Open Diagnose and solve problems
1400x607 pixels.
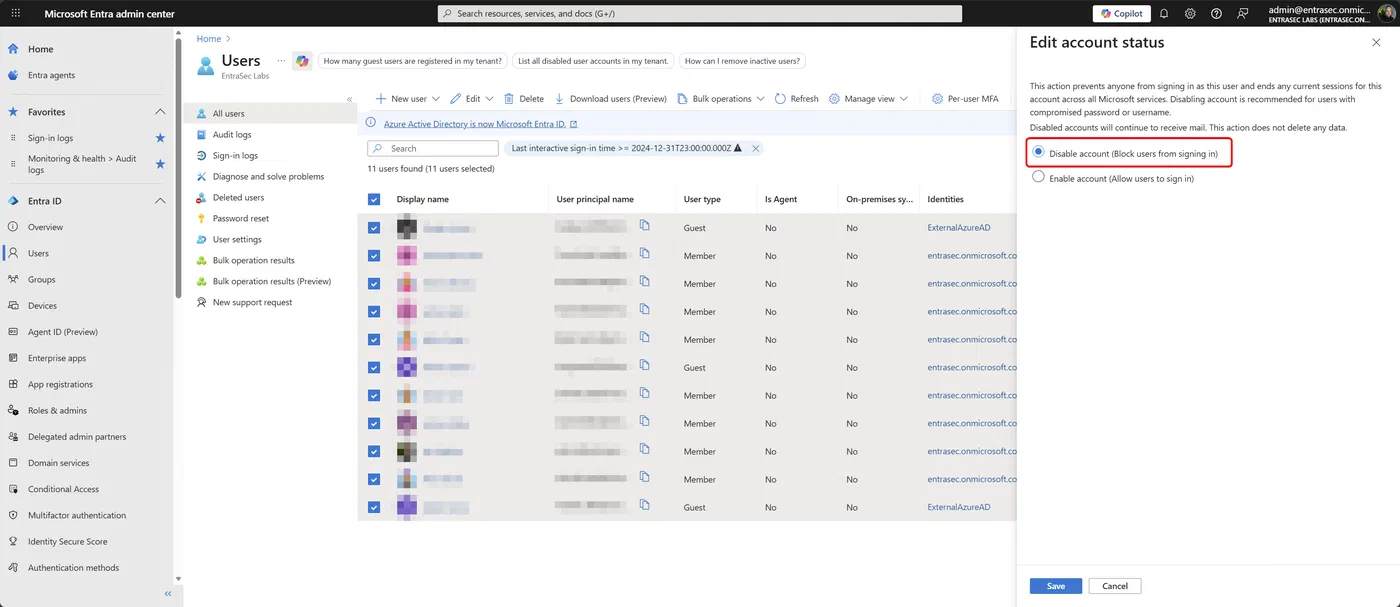tap(268, 177)
